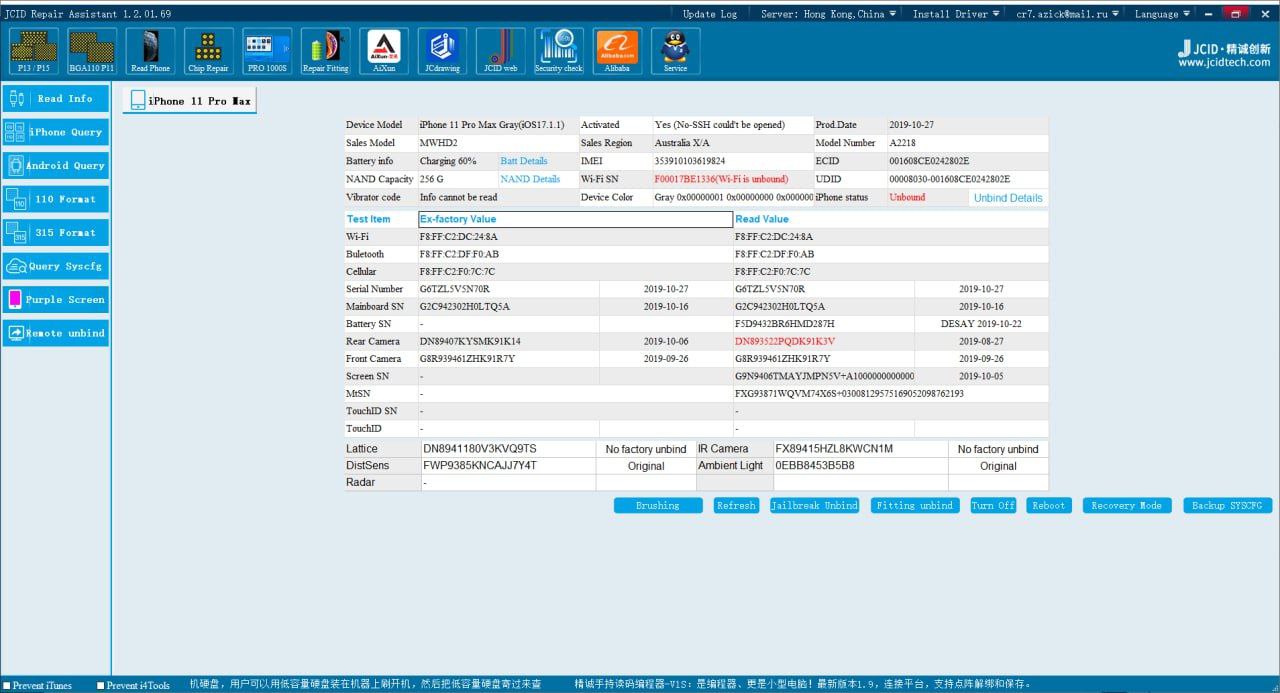This screenshot has height=693, width=1280.
Task: Click the Turn Off button
Action: [993, 506]
